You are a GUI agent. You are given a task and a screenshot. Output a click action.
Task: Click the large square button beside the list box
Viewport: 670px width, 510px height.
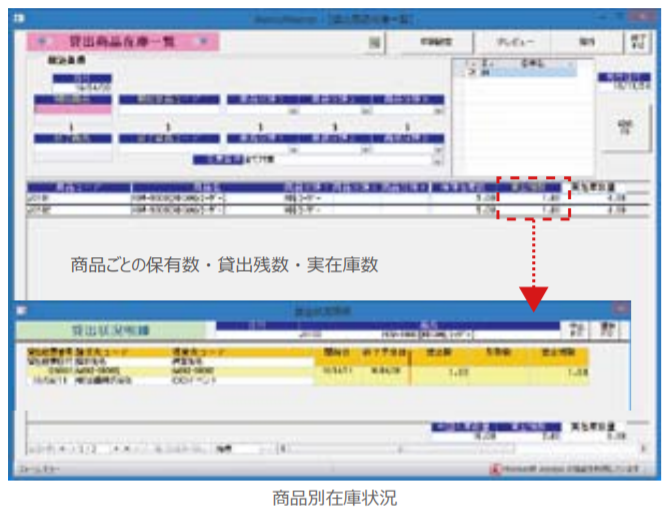pyautogui.click(x=625, y=127)
